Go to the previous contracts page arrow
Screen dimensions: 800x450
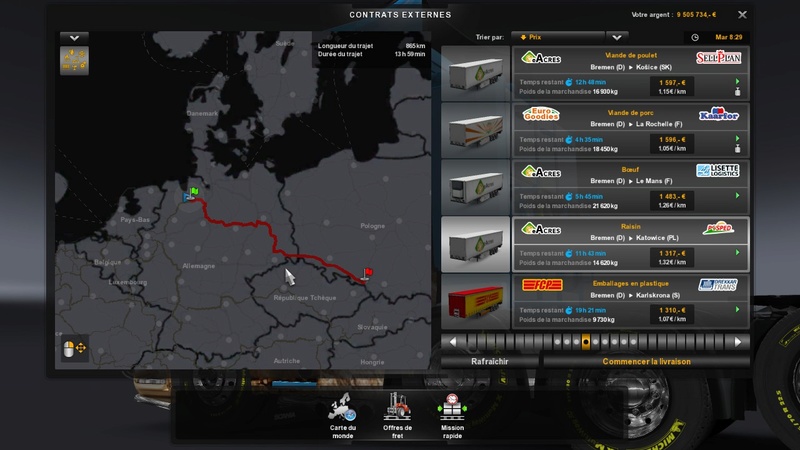pos(453,342)
